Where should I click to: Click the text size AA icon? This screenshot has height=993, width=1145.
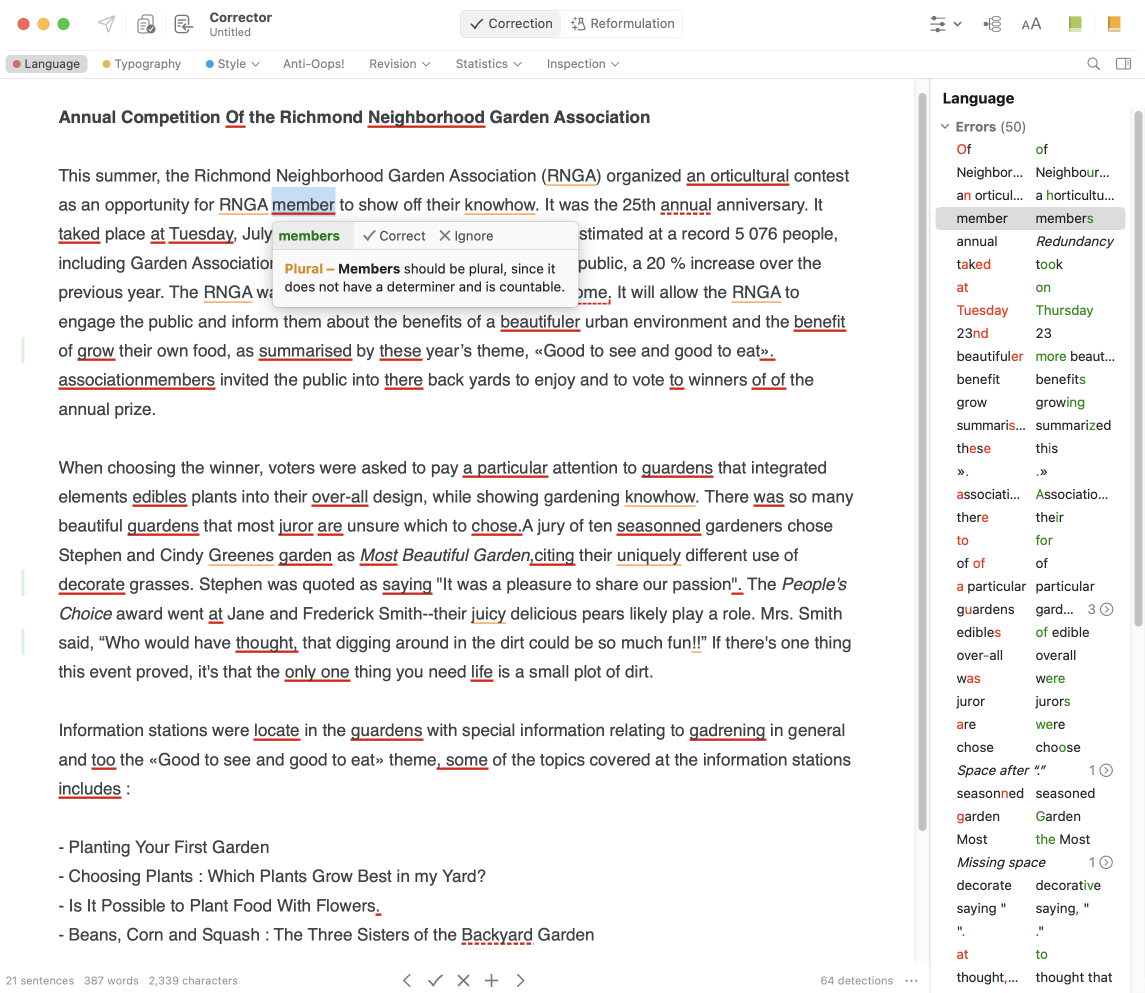1031,24
